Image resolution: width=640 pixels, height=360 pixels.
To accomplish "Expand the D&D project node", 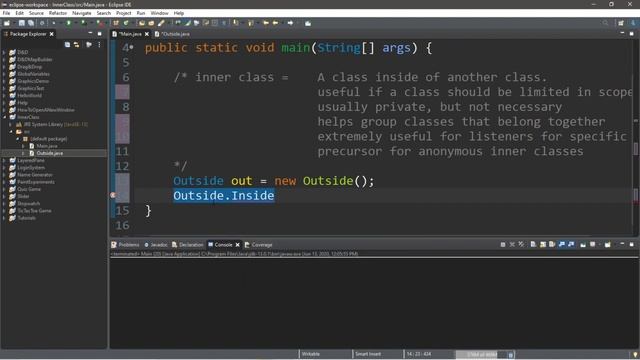I will coord(4,52).
